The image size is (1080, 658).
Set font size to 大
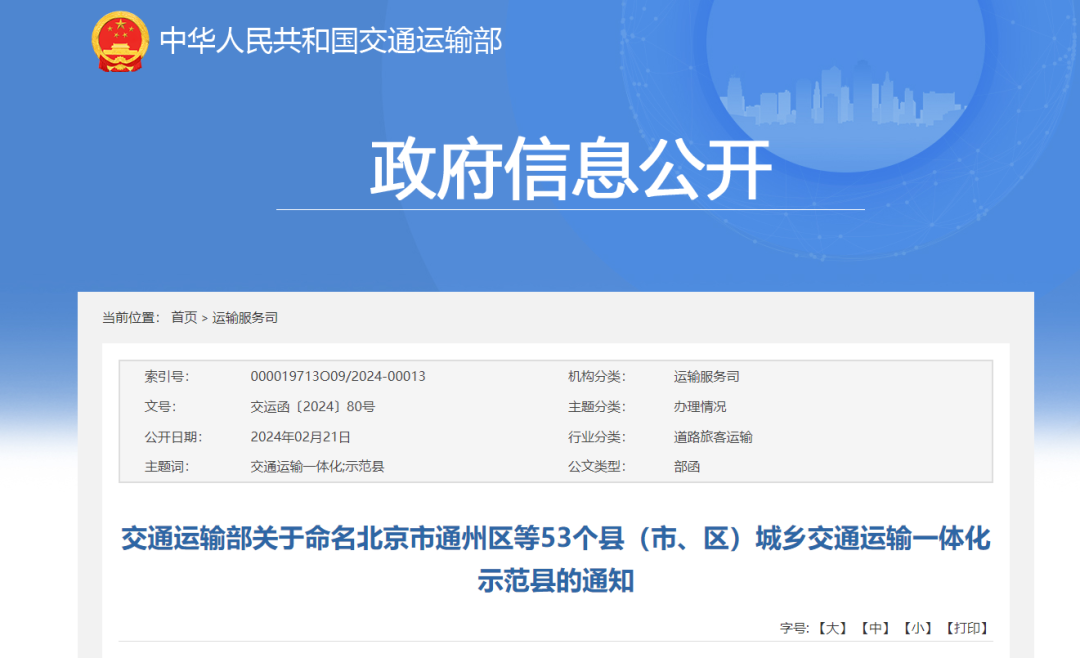point(832,628)
